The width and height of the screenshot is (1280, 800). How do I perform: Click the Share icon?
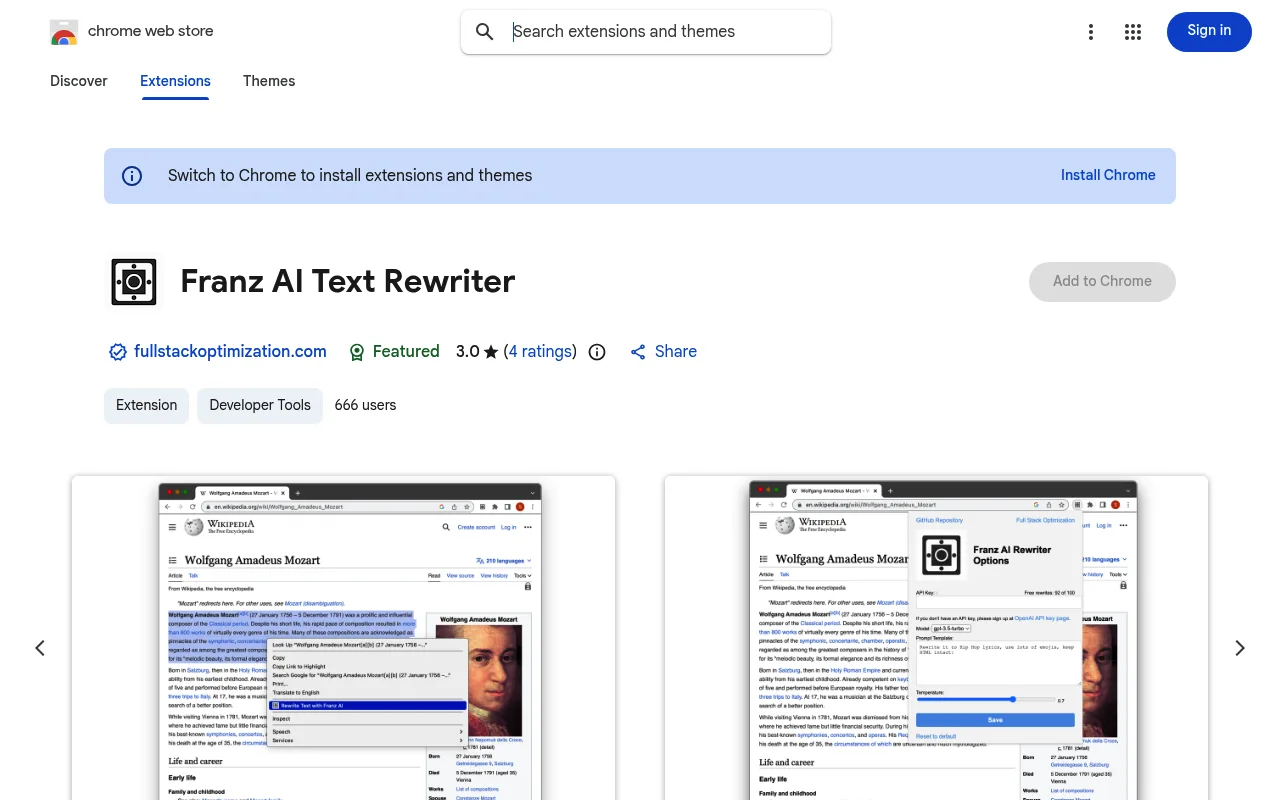pyautogui.click(x=638, y=352)
